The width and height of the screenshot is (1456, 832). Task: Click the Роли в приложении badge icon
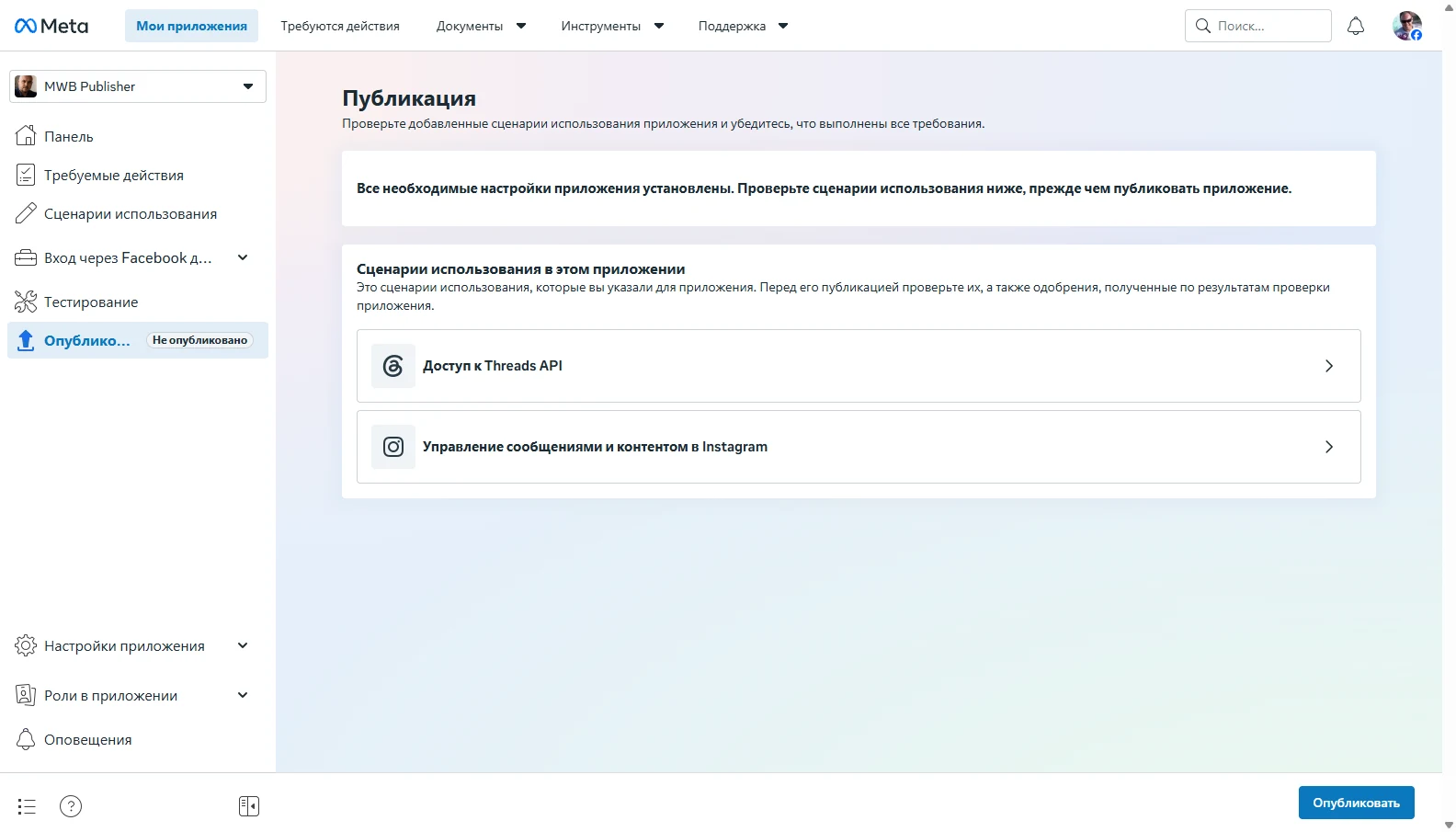[x=26, y=695]
